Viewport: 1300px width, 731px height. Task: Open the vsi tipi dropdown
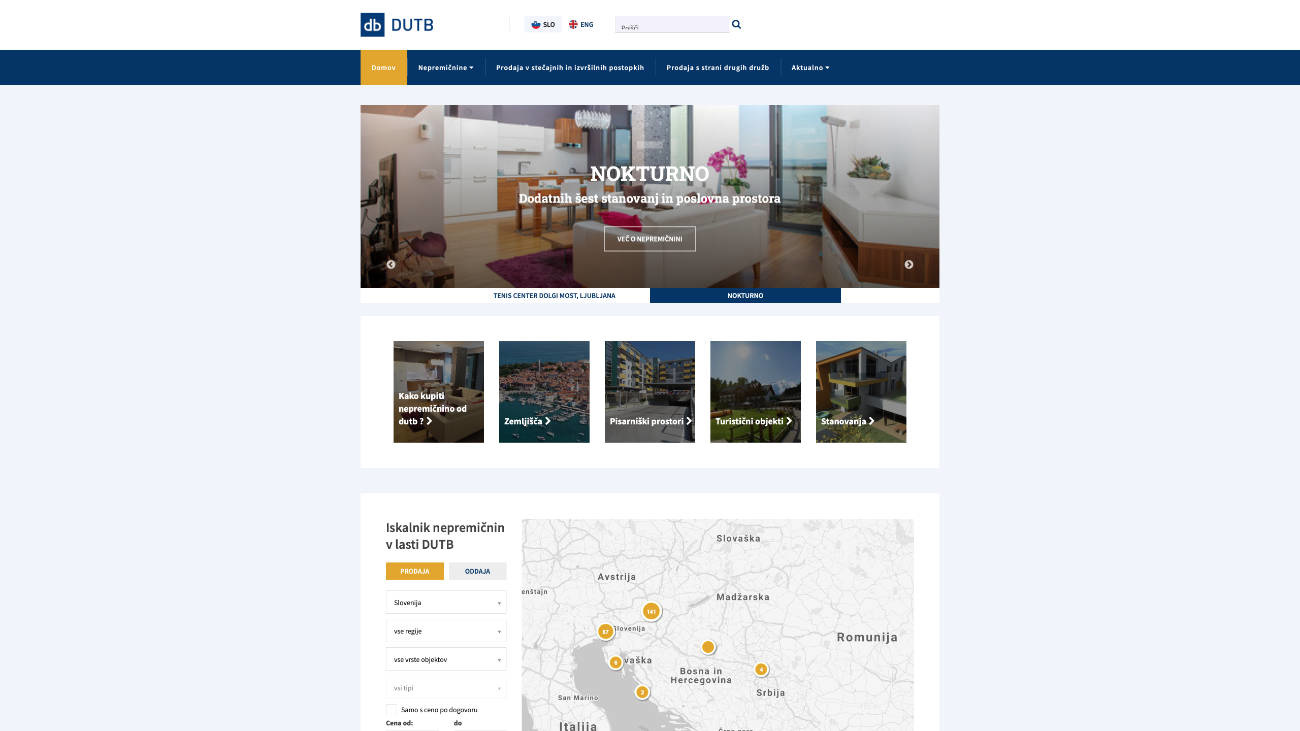click(x=446, y=688)
